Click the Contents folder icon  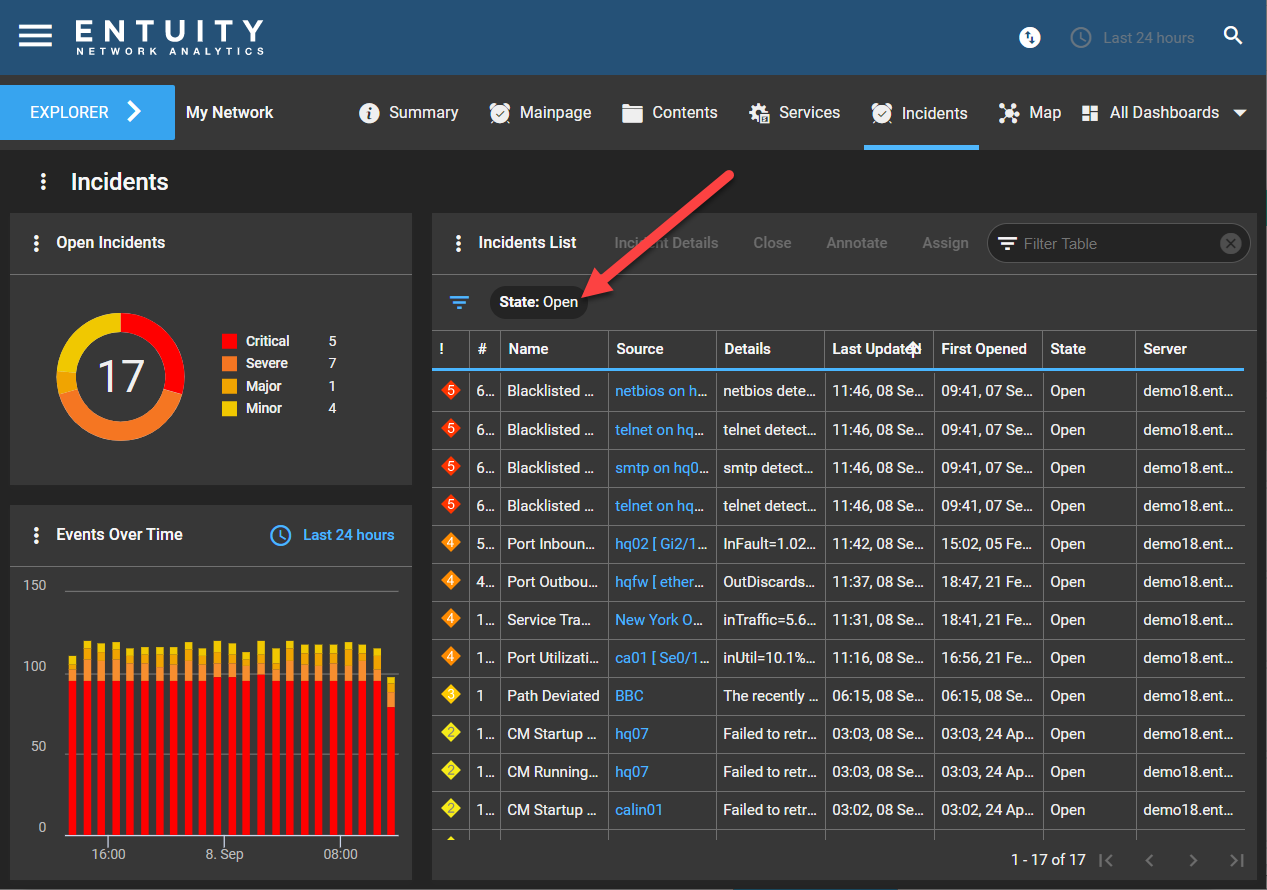[x=632, y=113]
